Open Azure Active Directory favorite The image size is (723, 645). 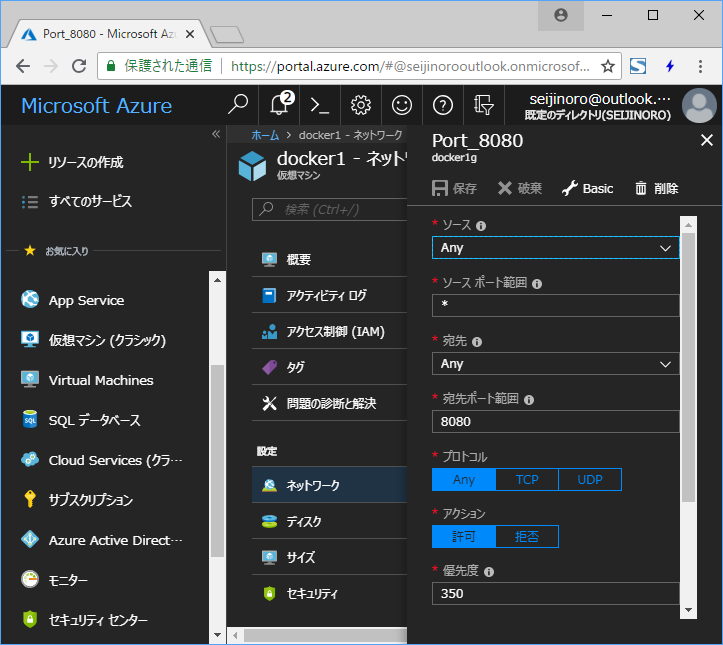pyautogui.click(x=101, y=540)
